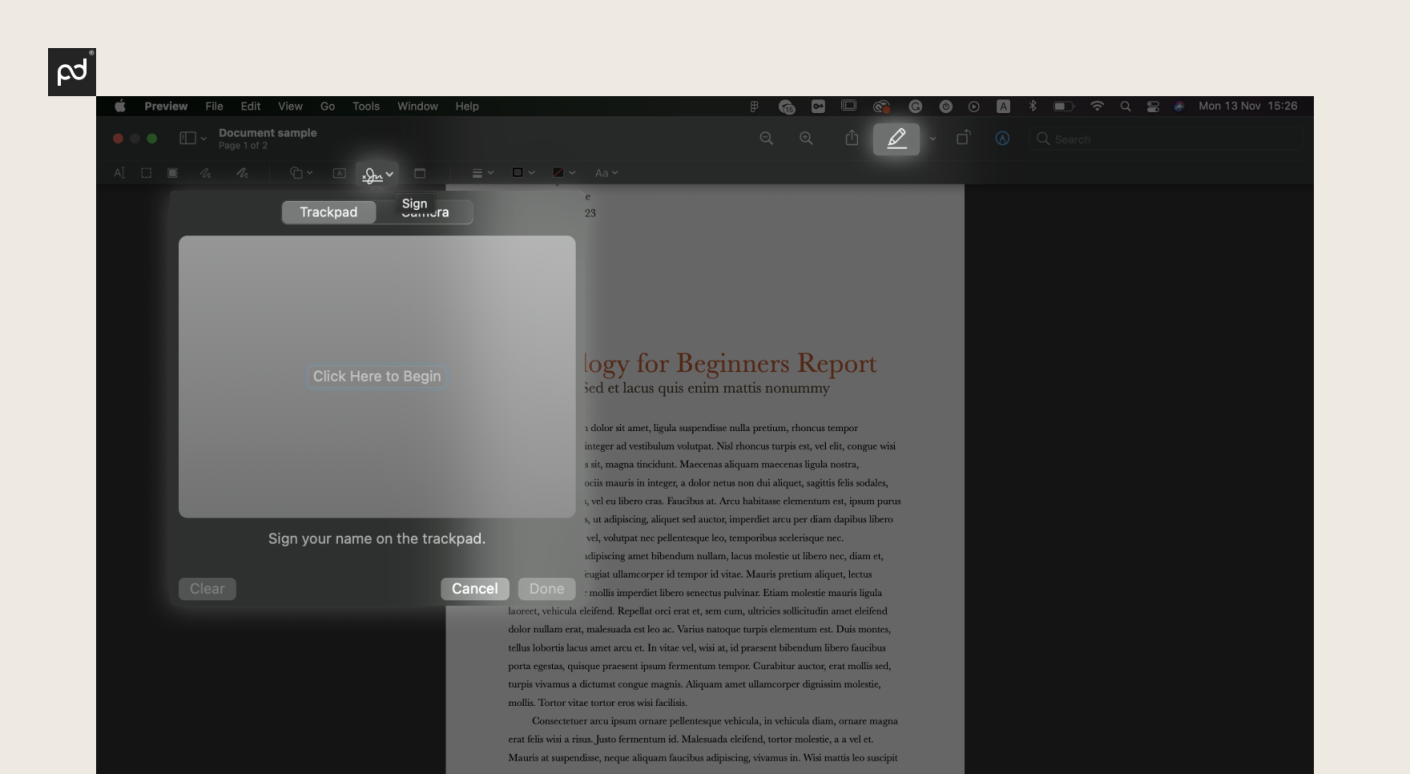The height and width of the screenshot is (774, 1410).
Task: Open the text style Aa dropdown
Action: (x=606, y=172)
